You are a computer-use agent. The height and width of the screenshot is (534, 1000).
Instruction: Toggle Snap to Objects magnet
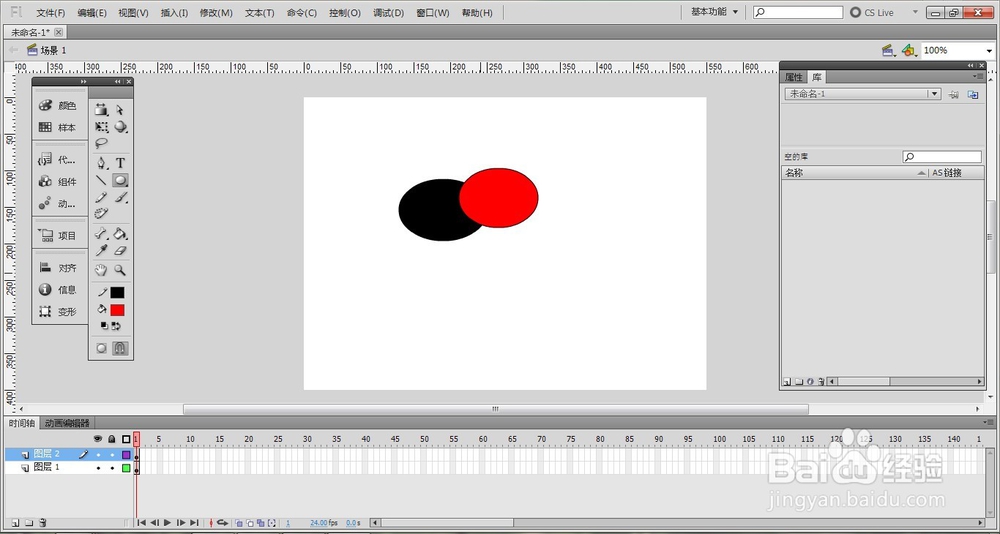click(120, 348)
